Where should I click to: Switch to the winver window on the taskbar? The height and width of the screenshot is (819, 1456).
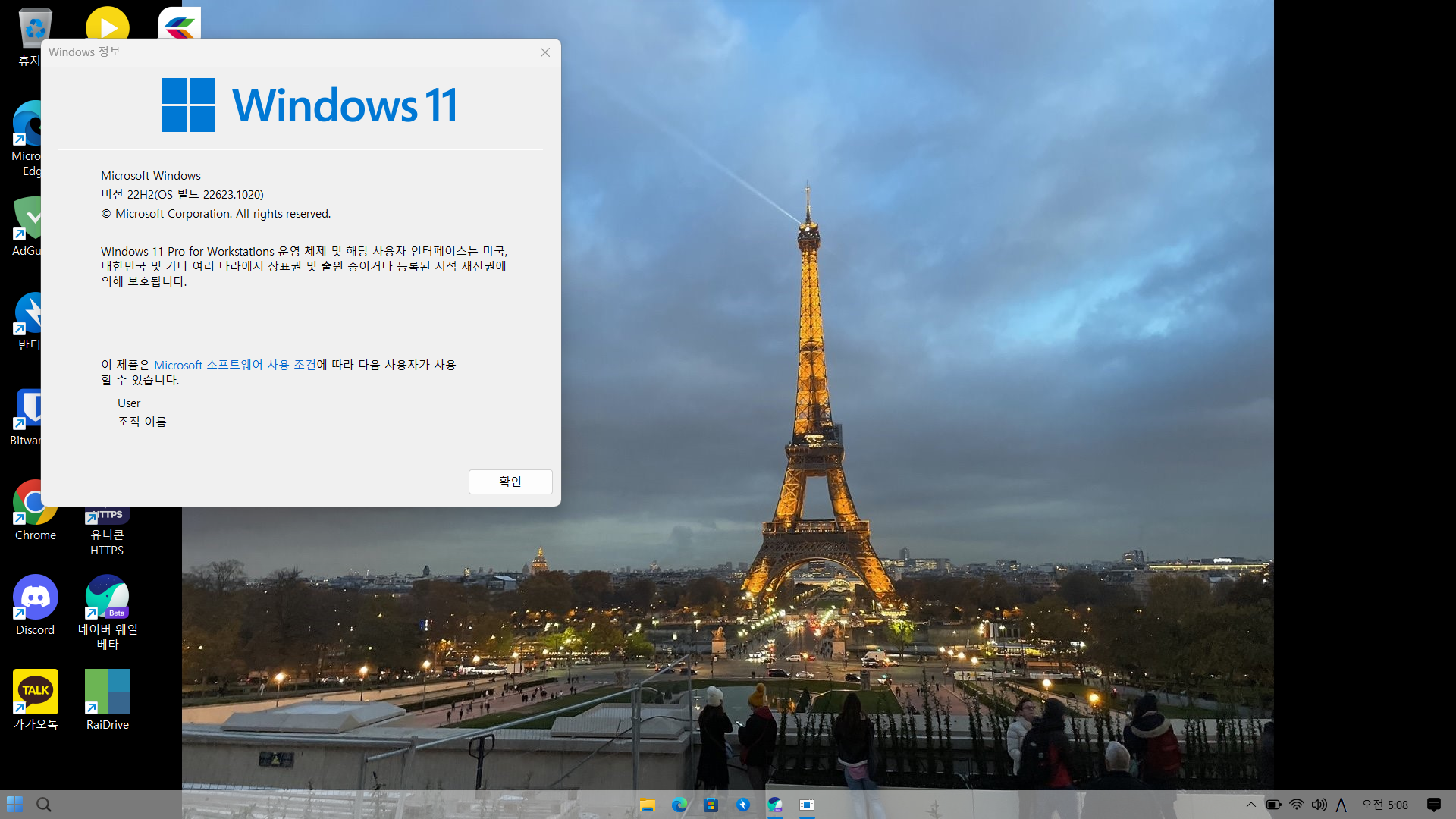tap(807, 805)
